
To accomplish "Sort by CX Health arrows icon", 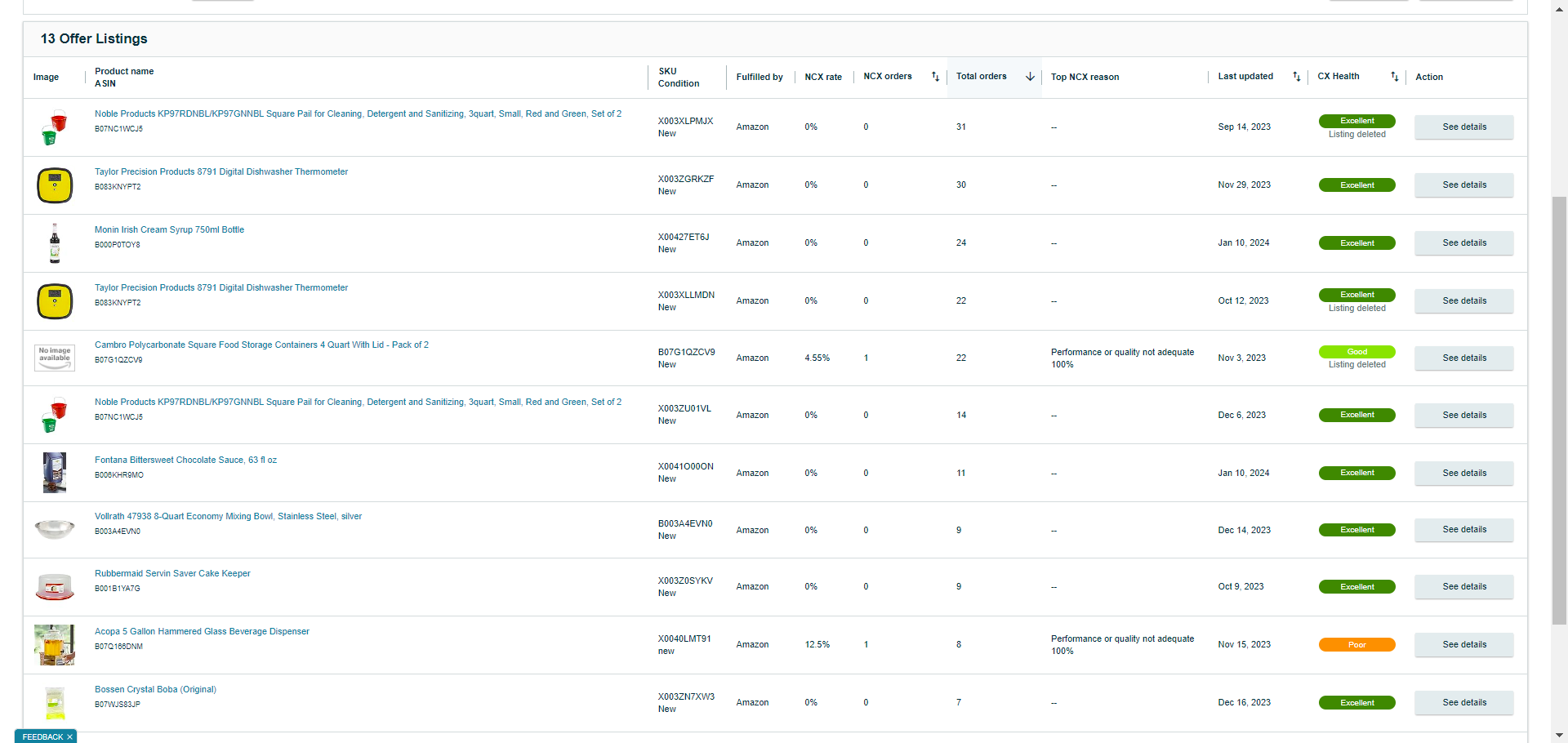I will point(1394,77).
